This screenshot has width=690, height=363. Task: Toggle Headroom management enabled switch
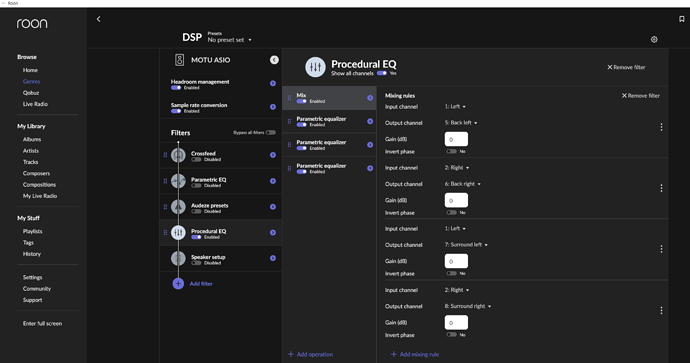(176, 88)
